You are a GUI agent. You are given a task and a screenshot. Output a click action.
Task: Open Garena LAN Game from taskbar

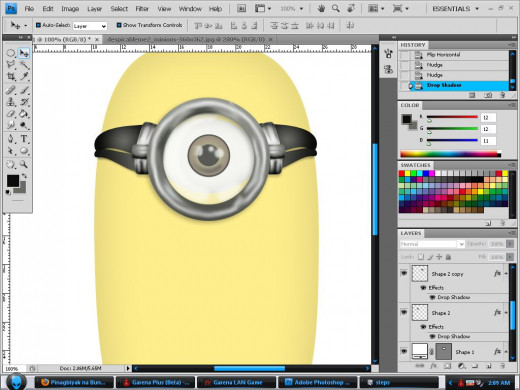click(x=236, y=382)
